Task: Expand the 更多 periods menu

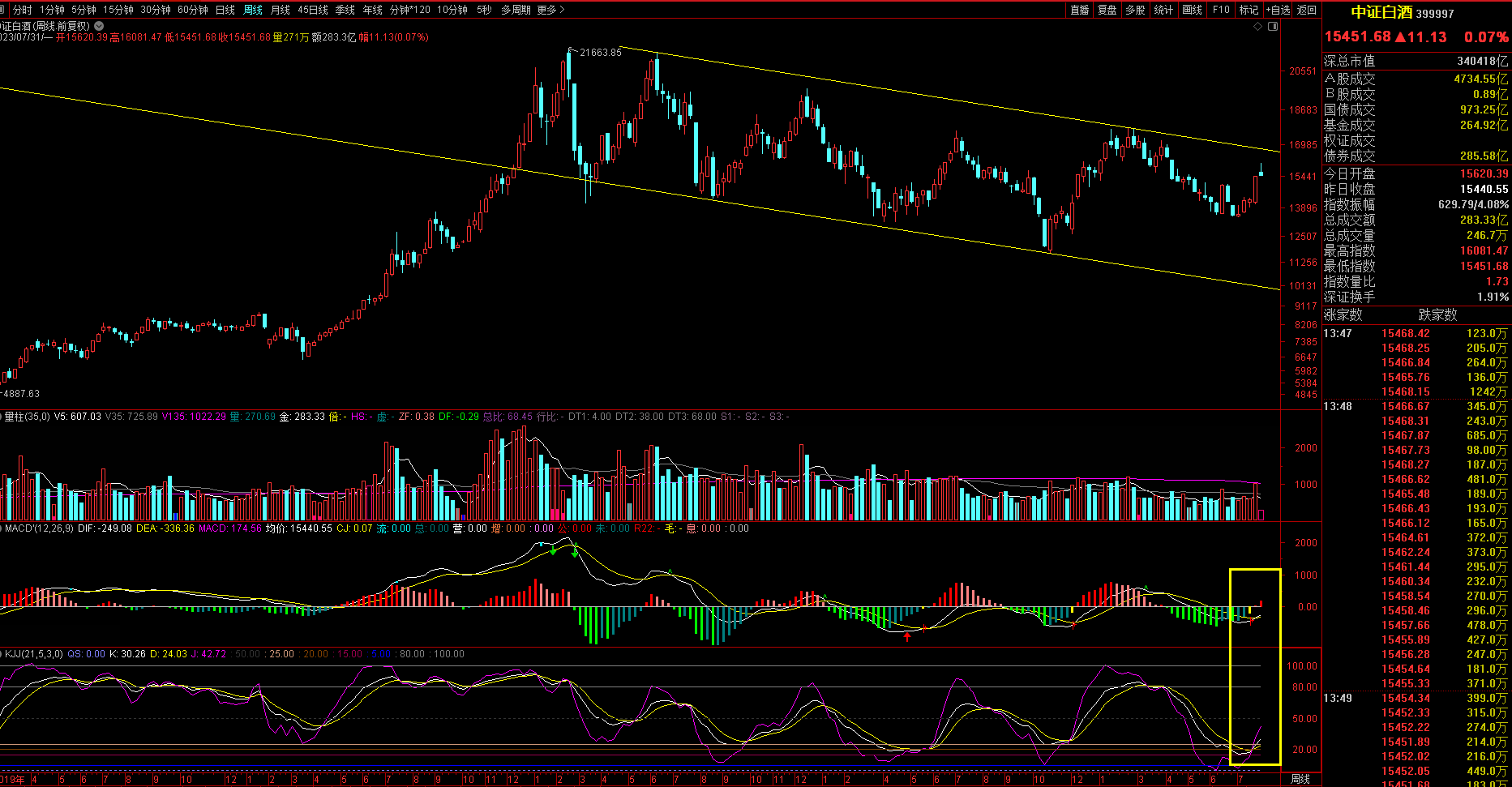Action: (551, 10)
